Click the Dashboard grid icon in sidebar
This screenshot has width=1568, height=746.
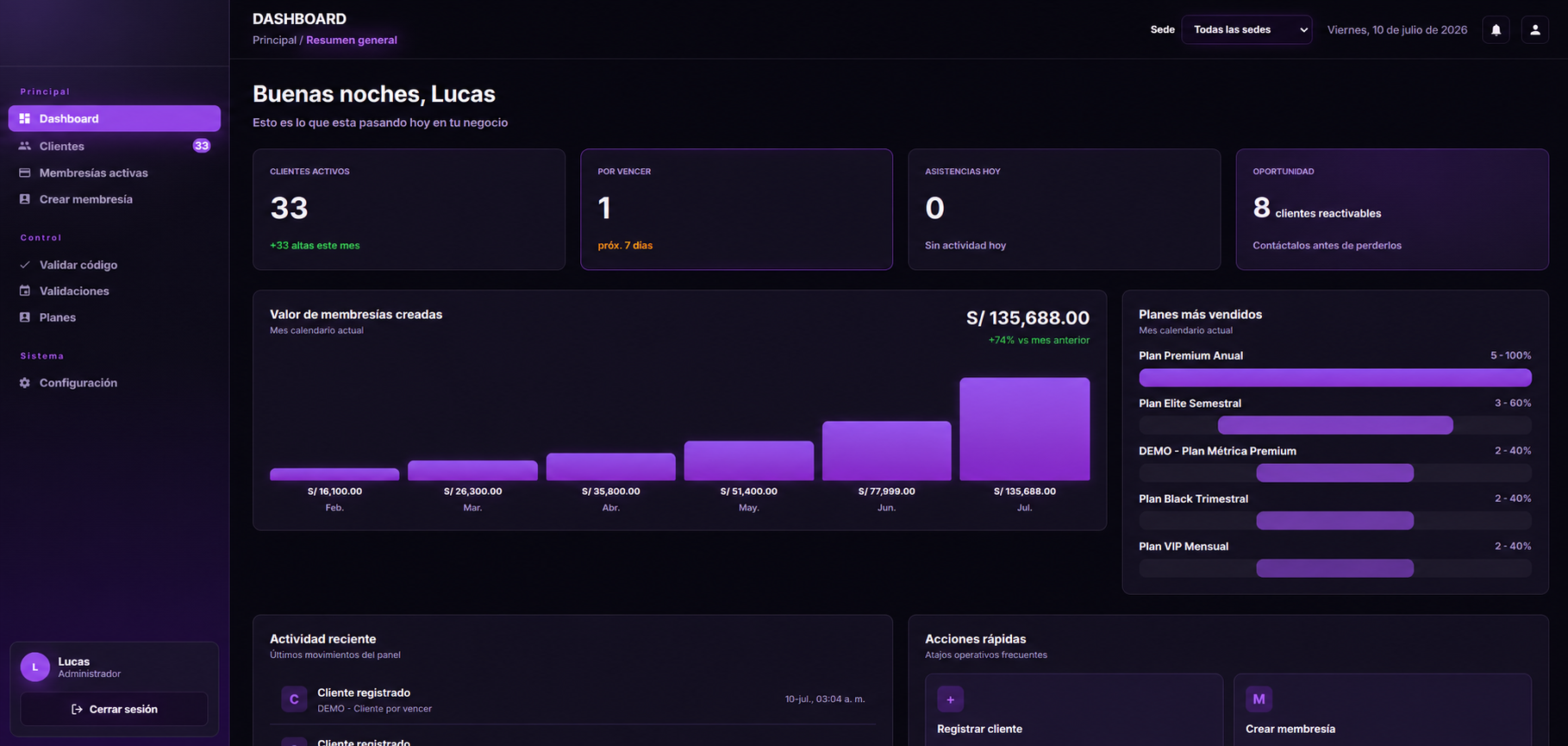[x=25, y=118]
